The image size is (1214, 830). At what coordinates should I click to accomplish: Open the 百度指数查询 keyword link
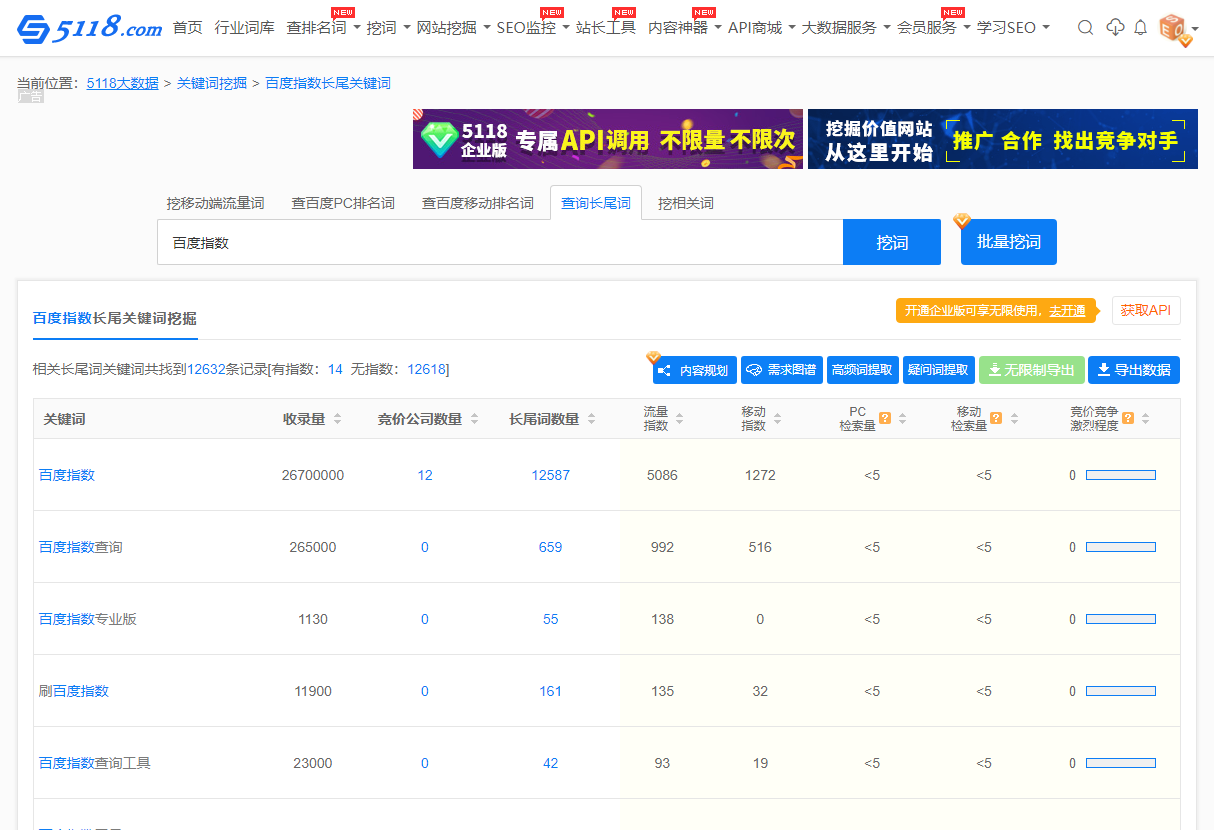pyautogui.click(x=81, y=547)
